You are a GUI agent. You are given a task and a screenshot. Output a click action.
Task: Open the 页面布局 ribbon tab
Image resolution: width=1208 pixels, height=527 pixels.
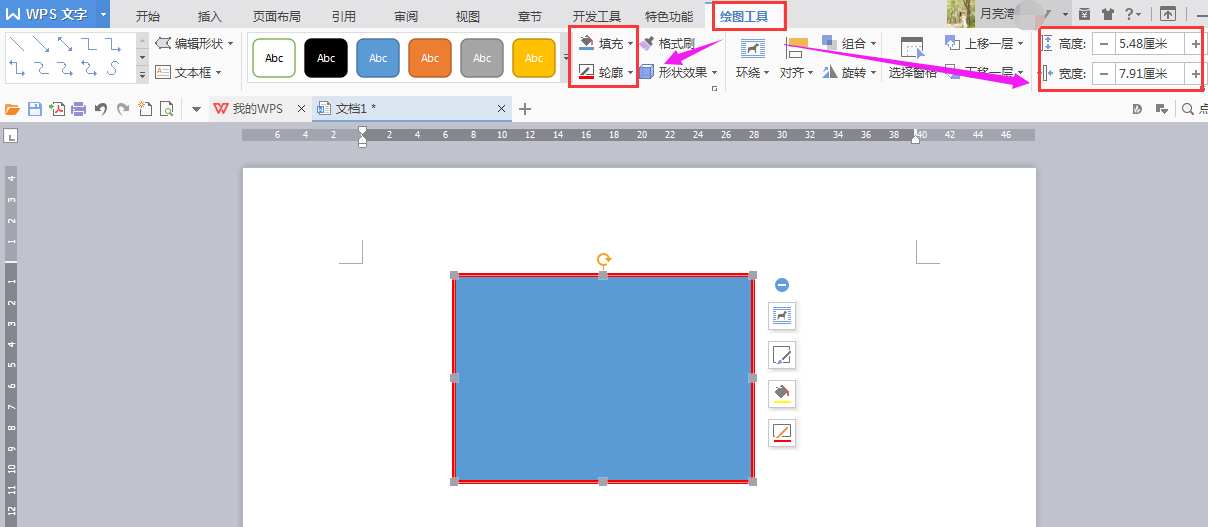(x=277, y=16)
